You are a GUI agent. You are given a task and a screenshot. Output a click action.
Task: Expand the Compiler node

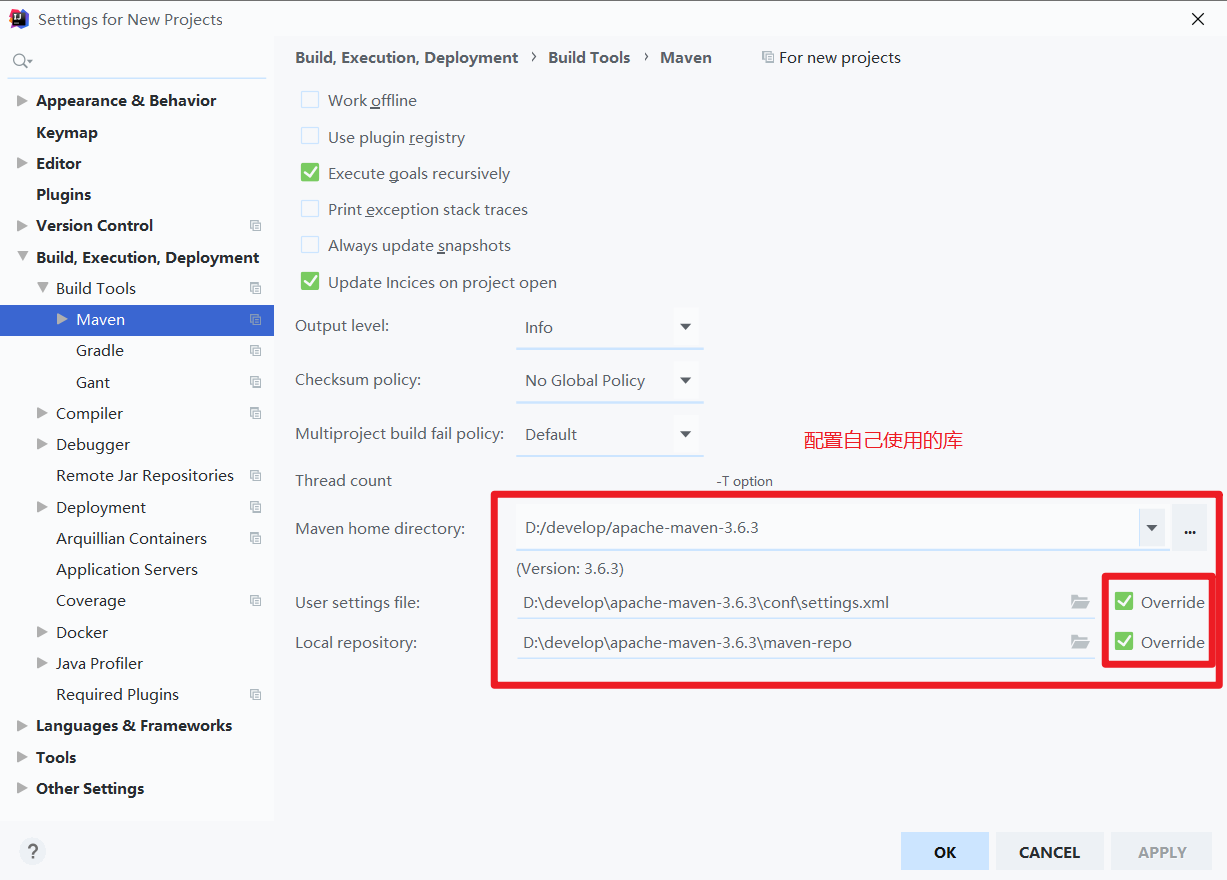(x=42, y=413)
